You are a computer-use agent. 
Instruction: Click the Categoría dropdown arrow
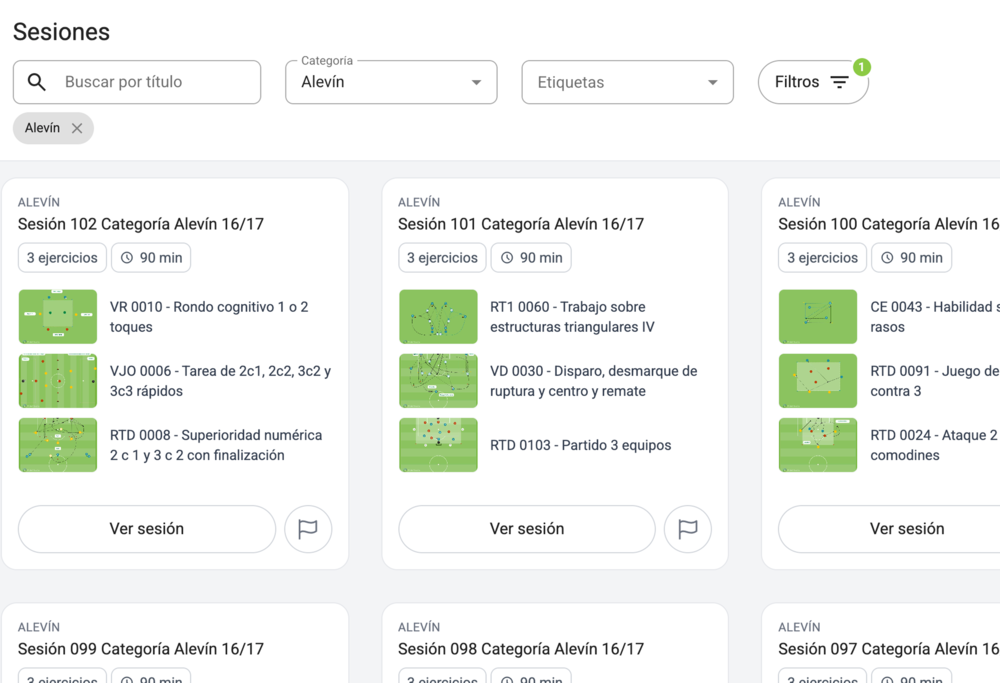click(x=478, y=82)
